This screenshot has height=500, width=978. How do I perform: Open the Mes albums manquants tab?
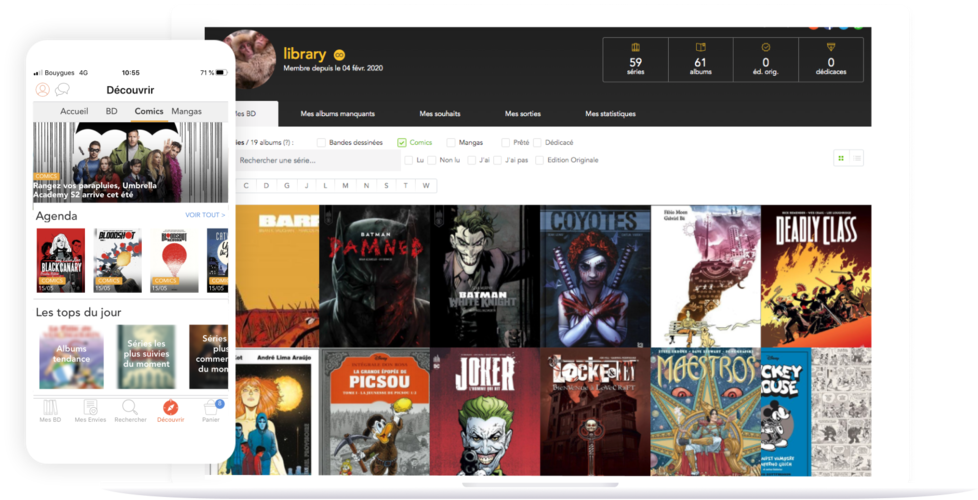337,113
